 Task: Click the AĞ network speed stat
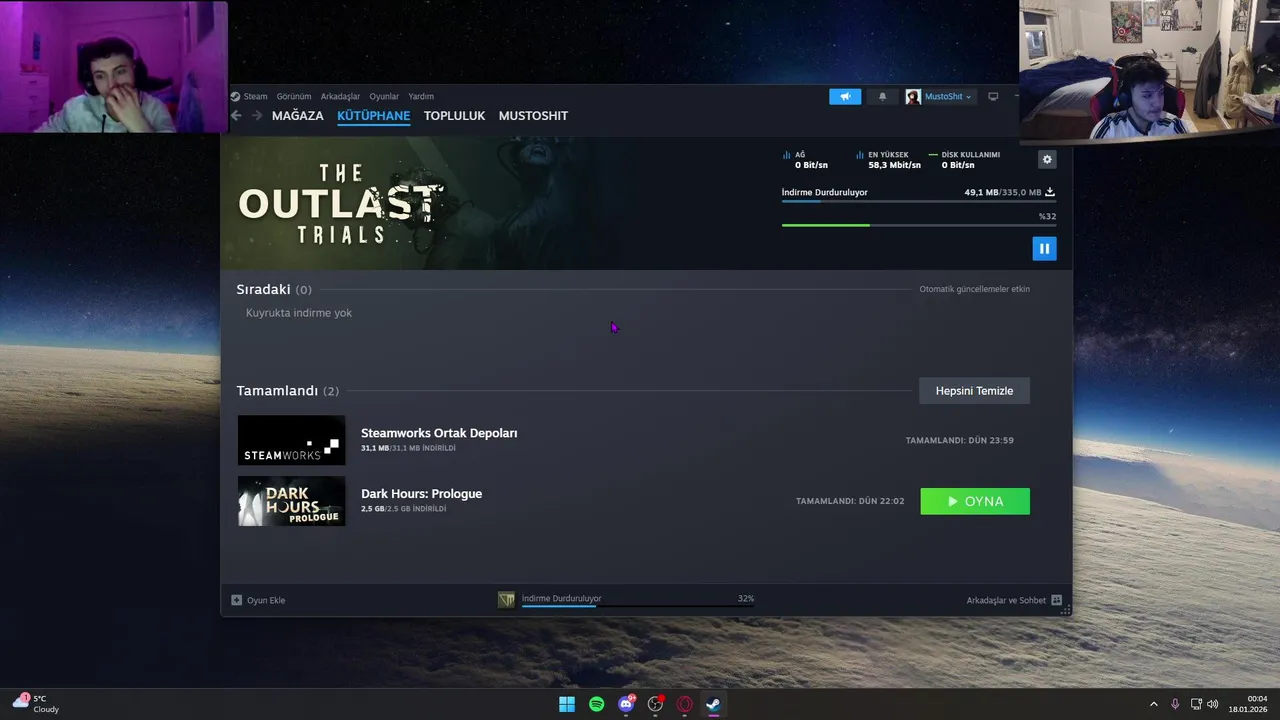point(806,160)
